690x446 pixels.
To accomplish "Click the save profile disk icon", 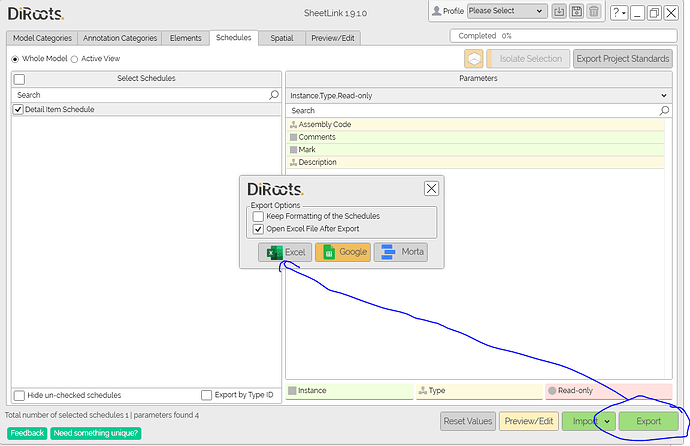I will 576,11.
